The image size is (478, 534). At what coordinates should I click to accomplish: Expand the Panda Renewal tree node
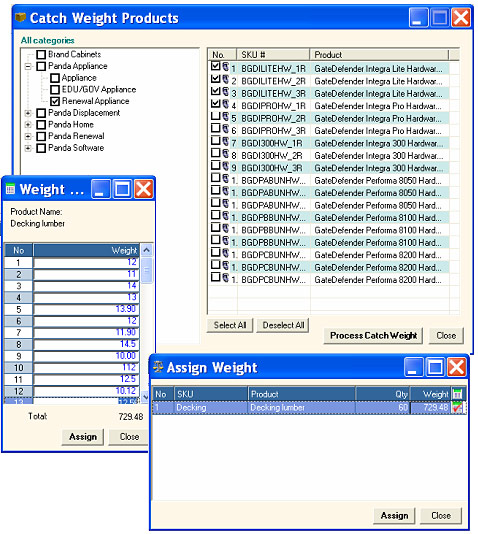[x=28, y=136]
